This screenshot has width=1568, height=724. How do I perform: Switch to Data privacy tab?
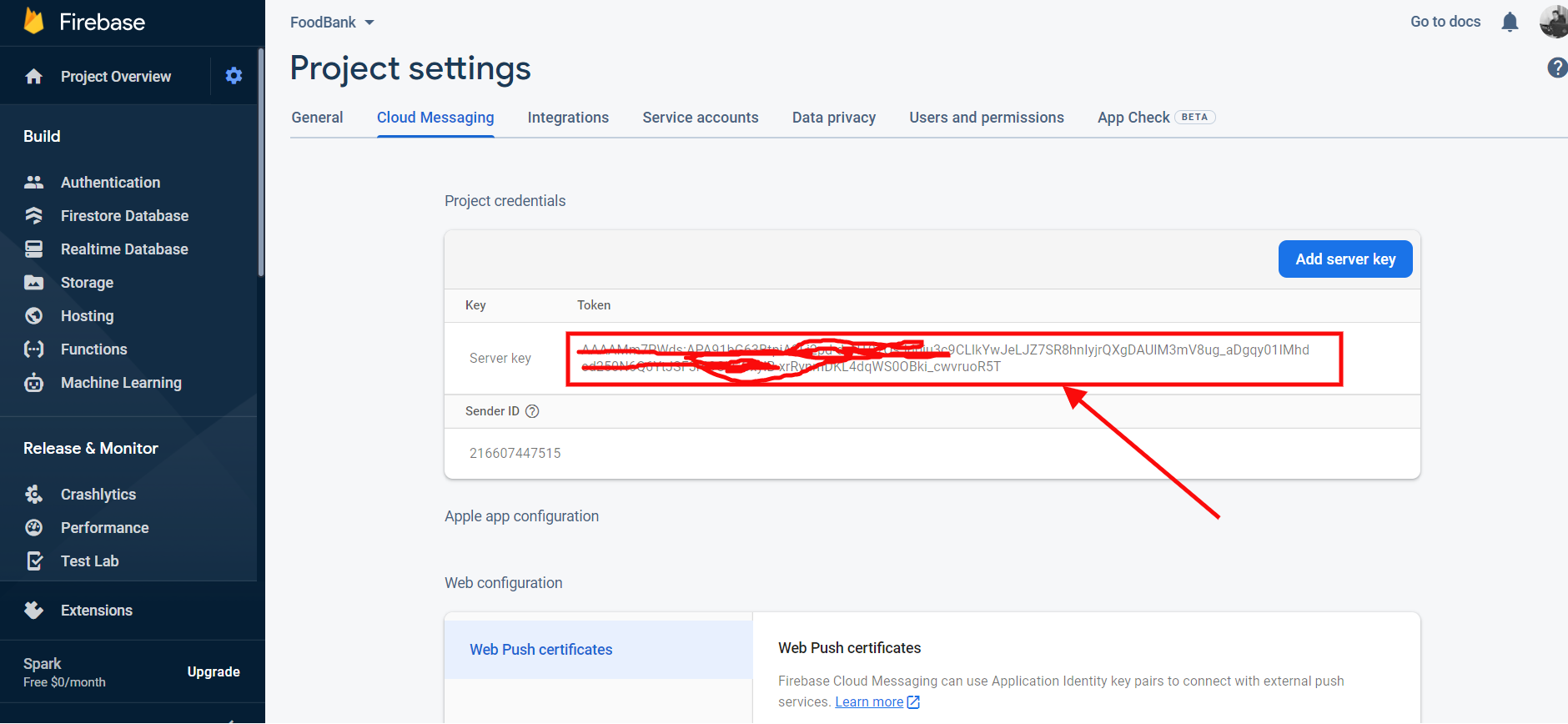(834, 118)
